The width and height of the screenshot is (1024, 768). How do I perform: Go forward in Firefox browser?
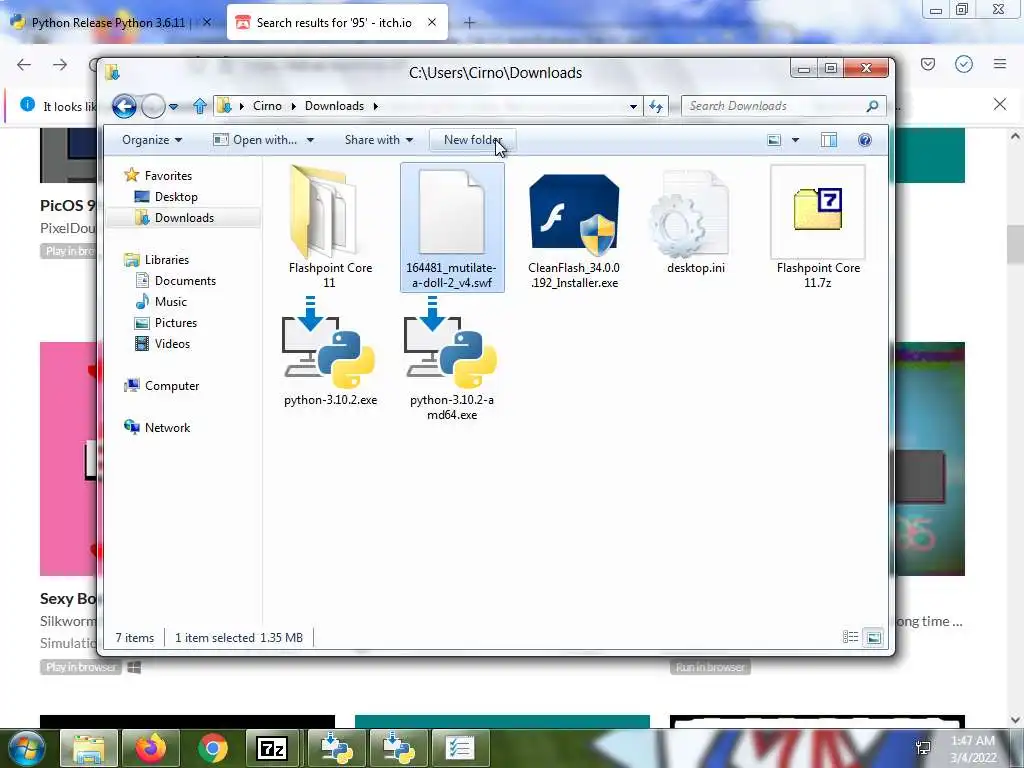click(60, 65)
